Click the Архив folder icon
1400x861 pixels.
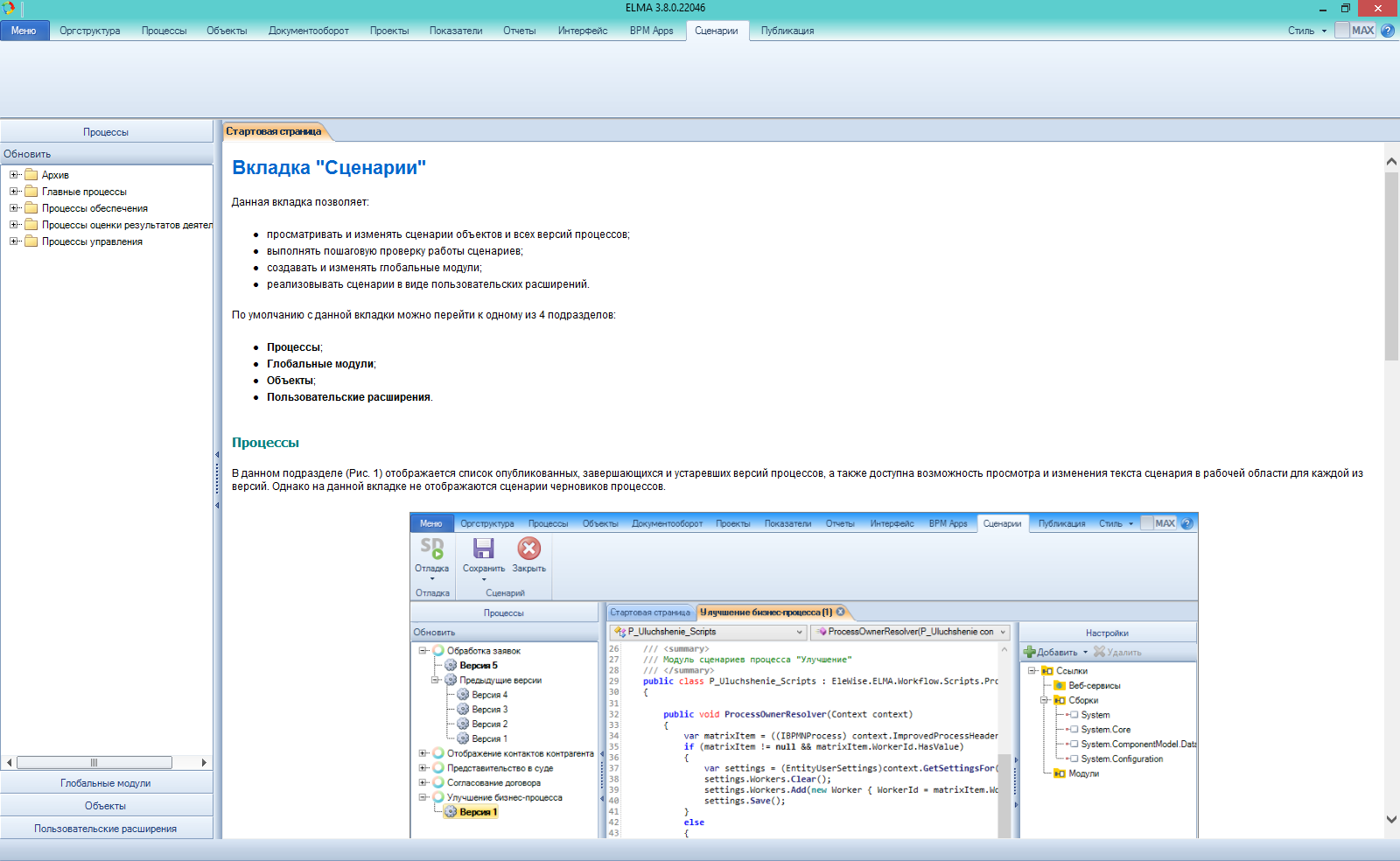pos(31,175)
